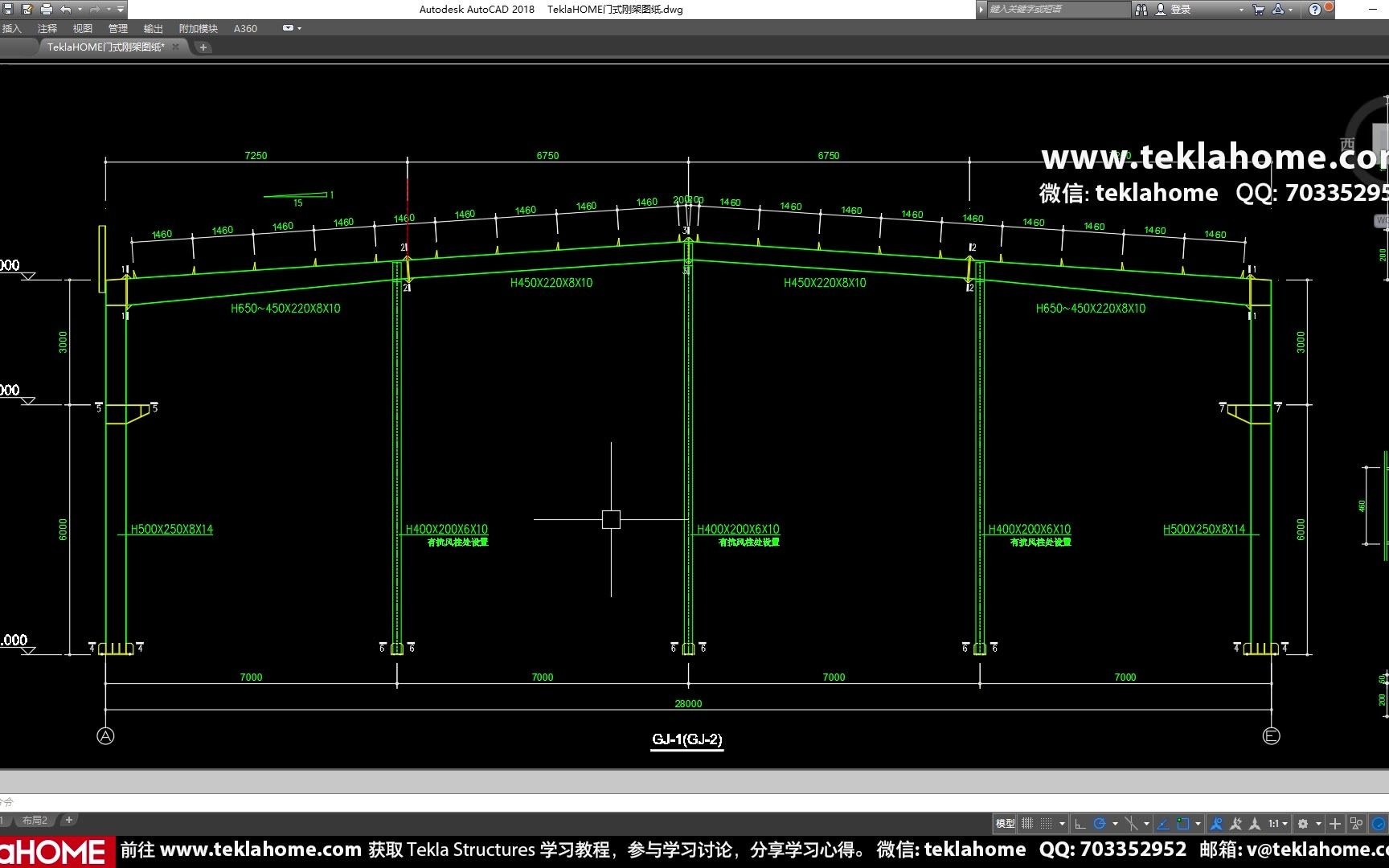The image size is (1389, 868).
Task: Close the TeklaHOME门式刚架图纸 drawing tab
Action: coord(176,47)
